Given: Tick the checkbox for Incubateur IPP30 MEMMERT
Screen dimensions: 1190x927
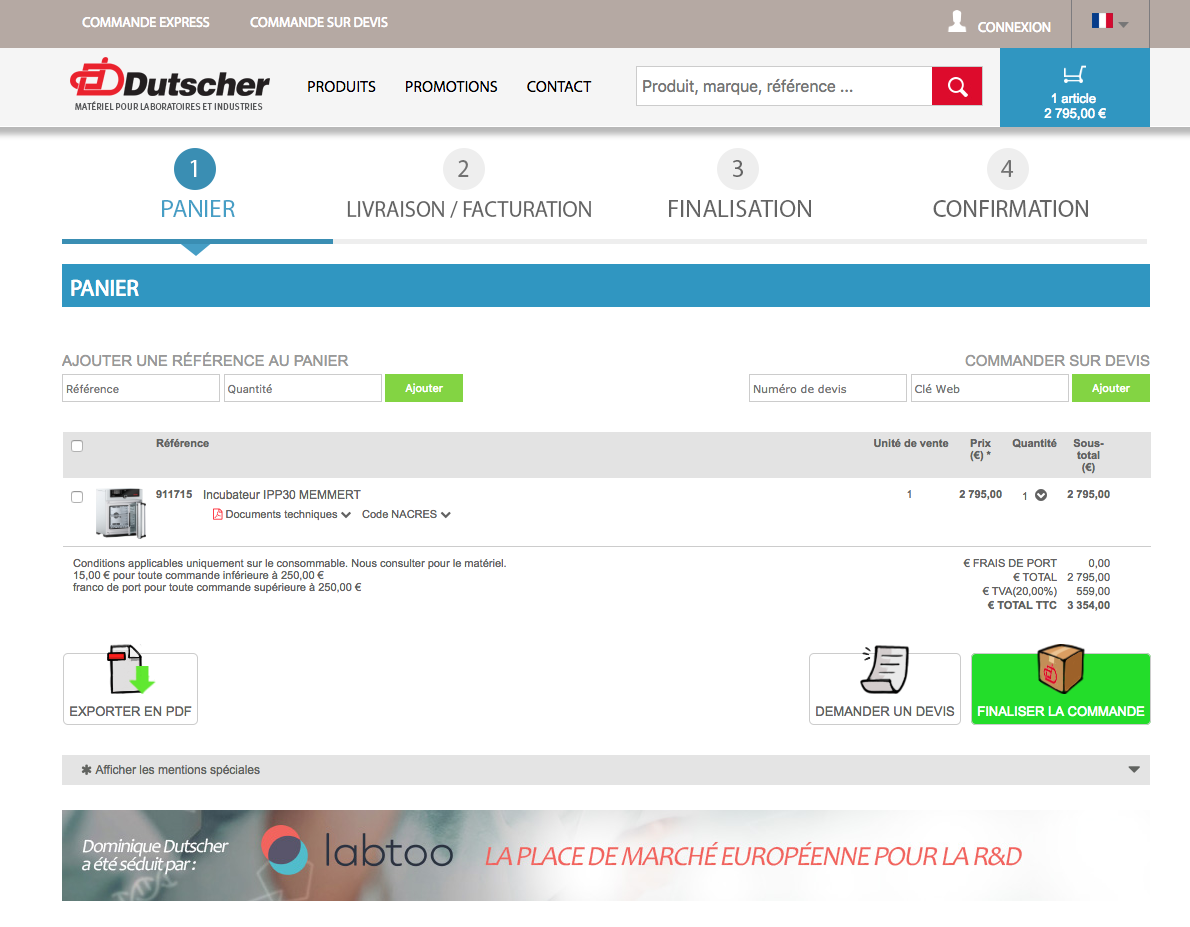Looking at the screenshot, I should point(77,497).
